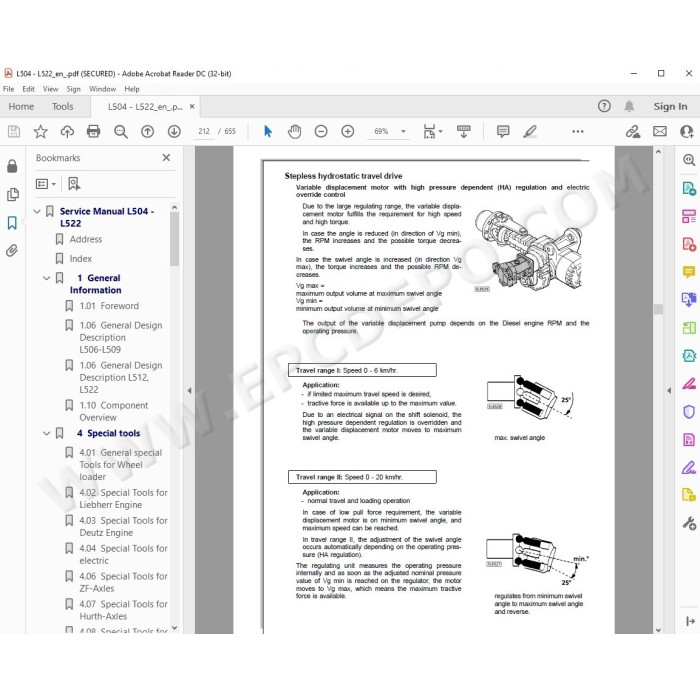This screenshot has width=700, height=700.
Task: Find current bookmark icon
Action: tap(74, 183)
